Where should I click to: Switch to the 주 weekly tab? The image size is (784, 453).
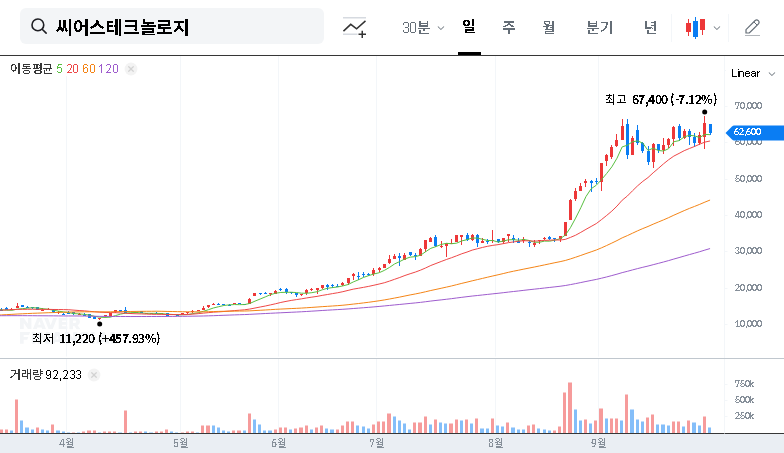[x=508, y=27]
